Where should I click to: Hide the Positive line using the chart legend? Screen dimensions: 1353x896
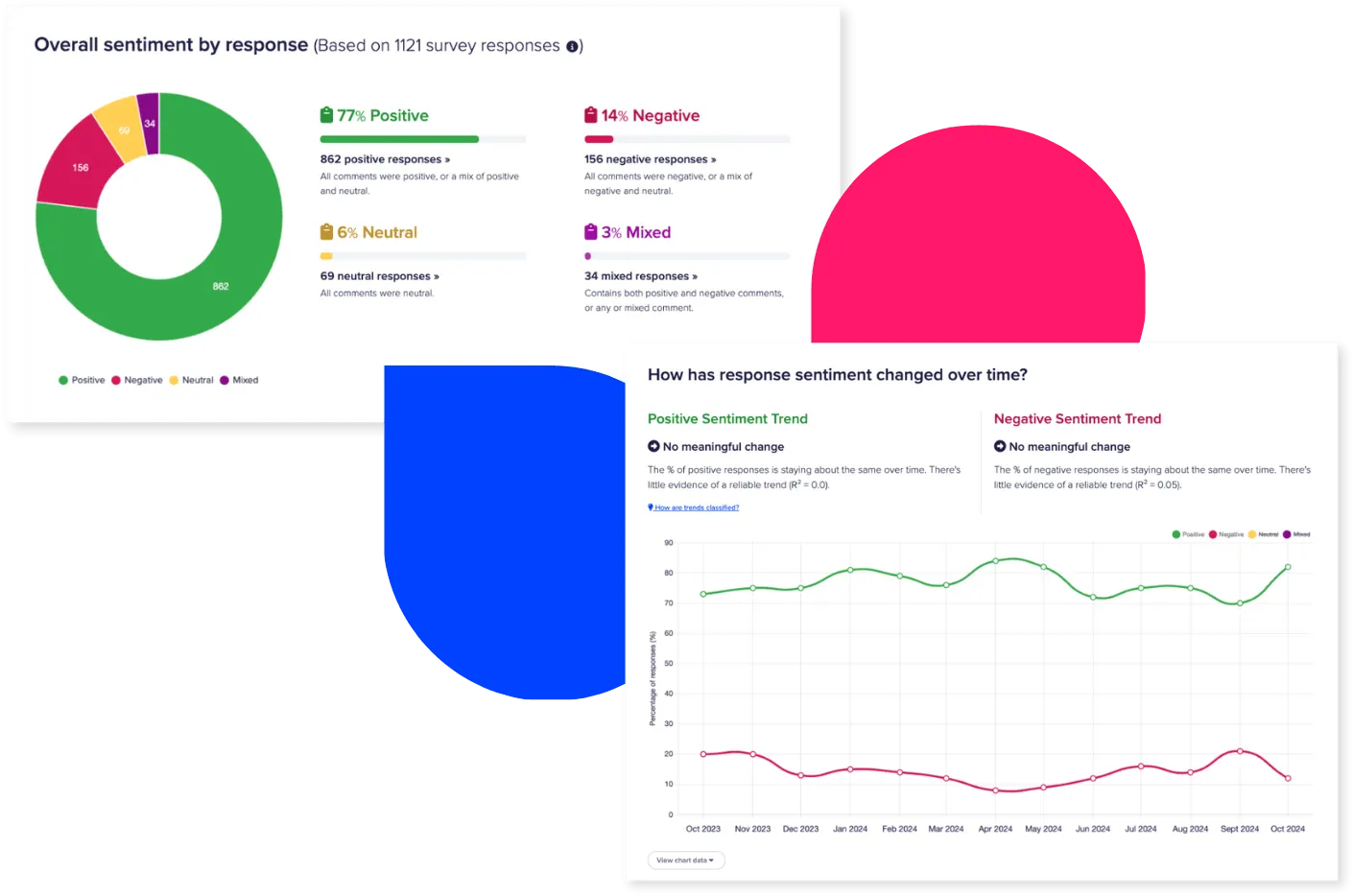point(1188,533)
